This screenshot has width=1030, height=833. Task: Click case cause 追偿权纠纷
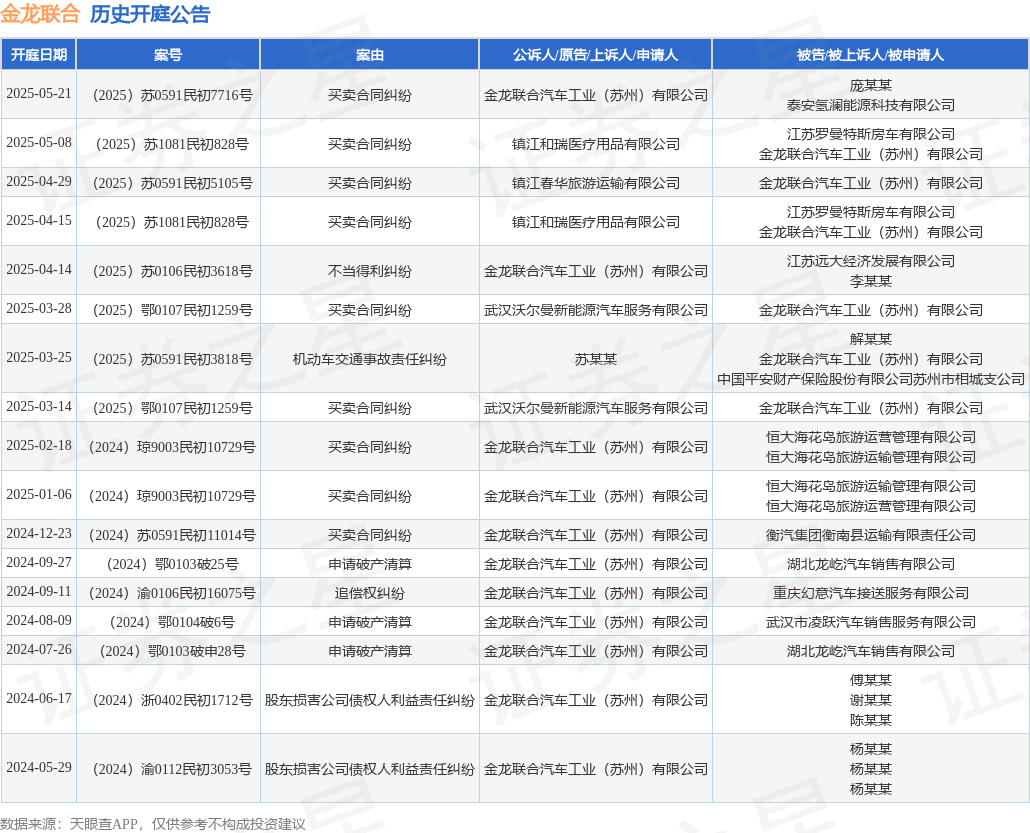pyautogui.click(x=370, y=593)
